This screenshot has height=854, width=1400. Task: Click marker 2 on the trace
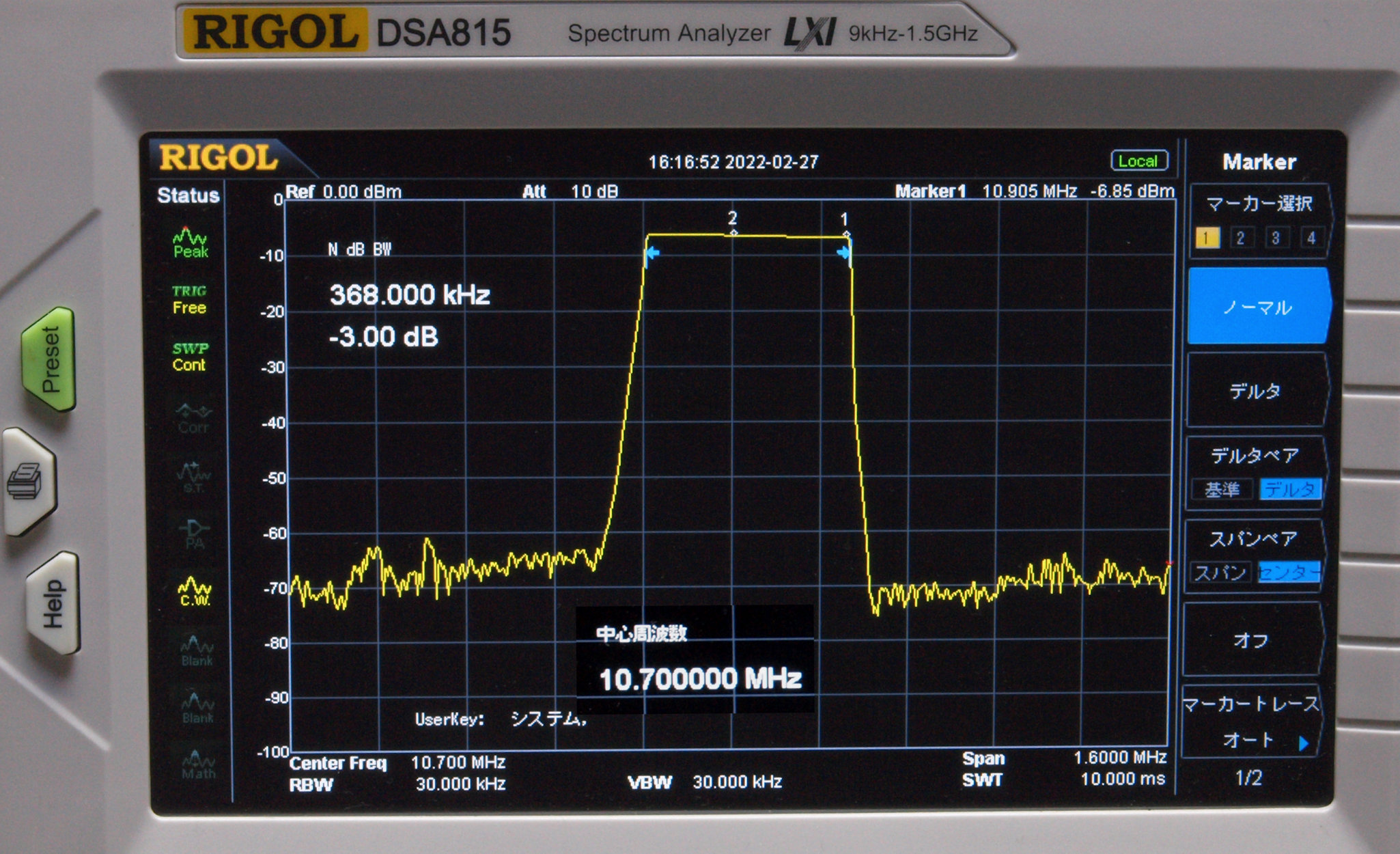(733, 232)
